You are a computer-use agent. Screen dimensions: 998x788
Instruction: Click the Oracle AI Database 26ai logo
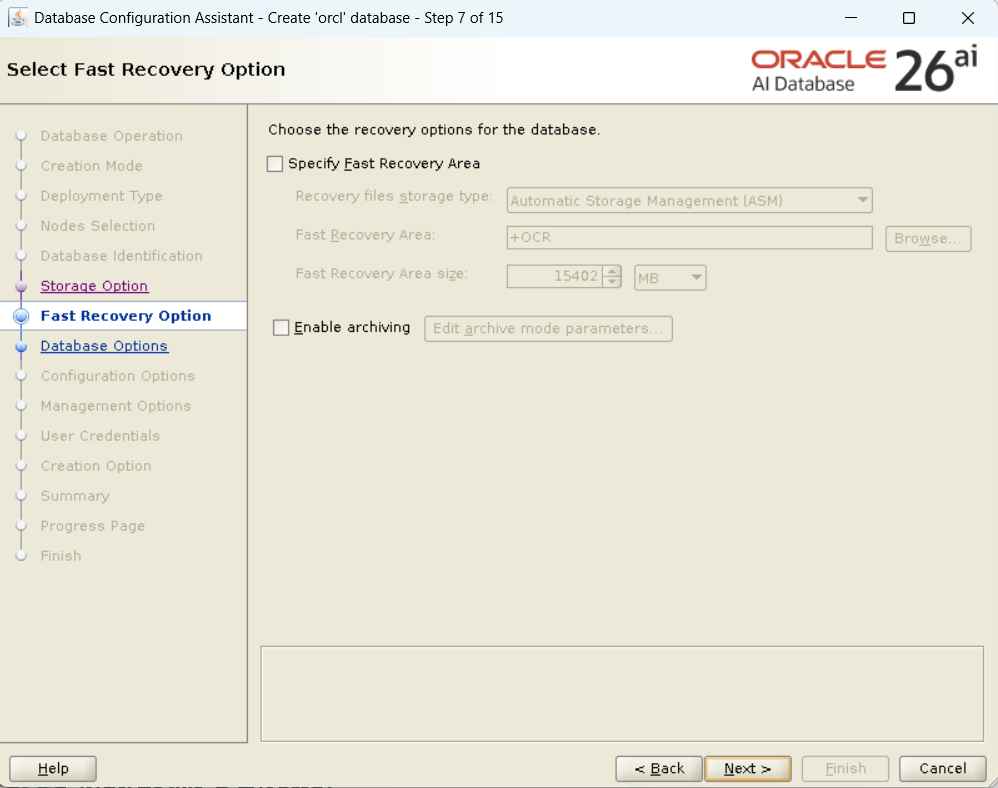(x=864, y=70)
